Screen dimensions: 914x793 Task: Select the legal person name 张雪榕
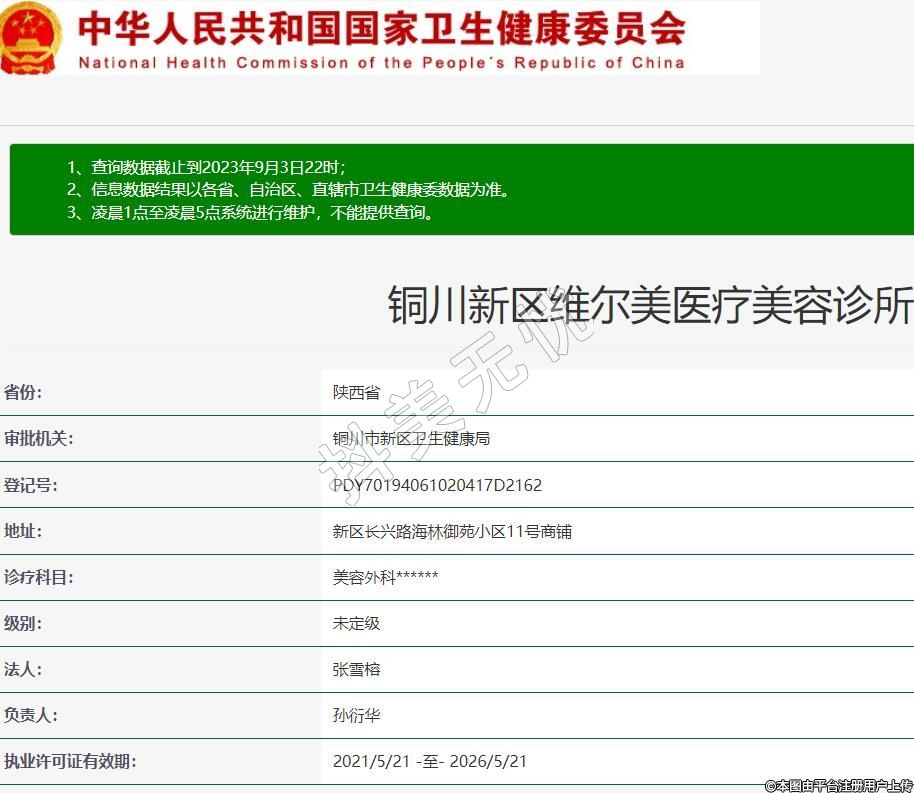[x=356, y=669]
